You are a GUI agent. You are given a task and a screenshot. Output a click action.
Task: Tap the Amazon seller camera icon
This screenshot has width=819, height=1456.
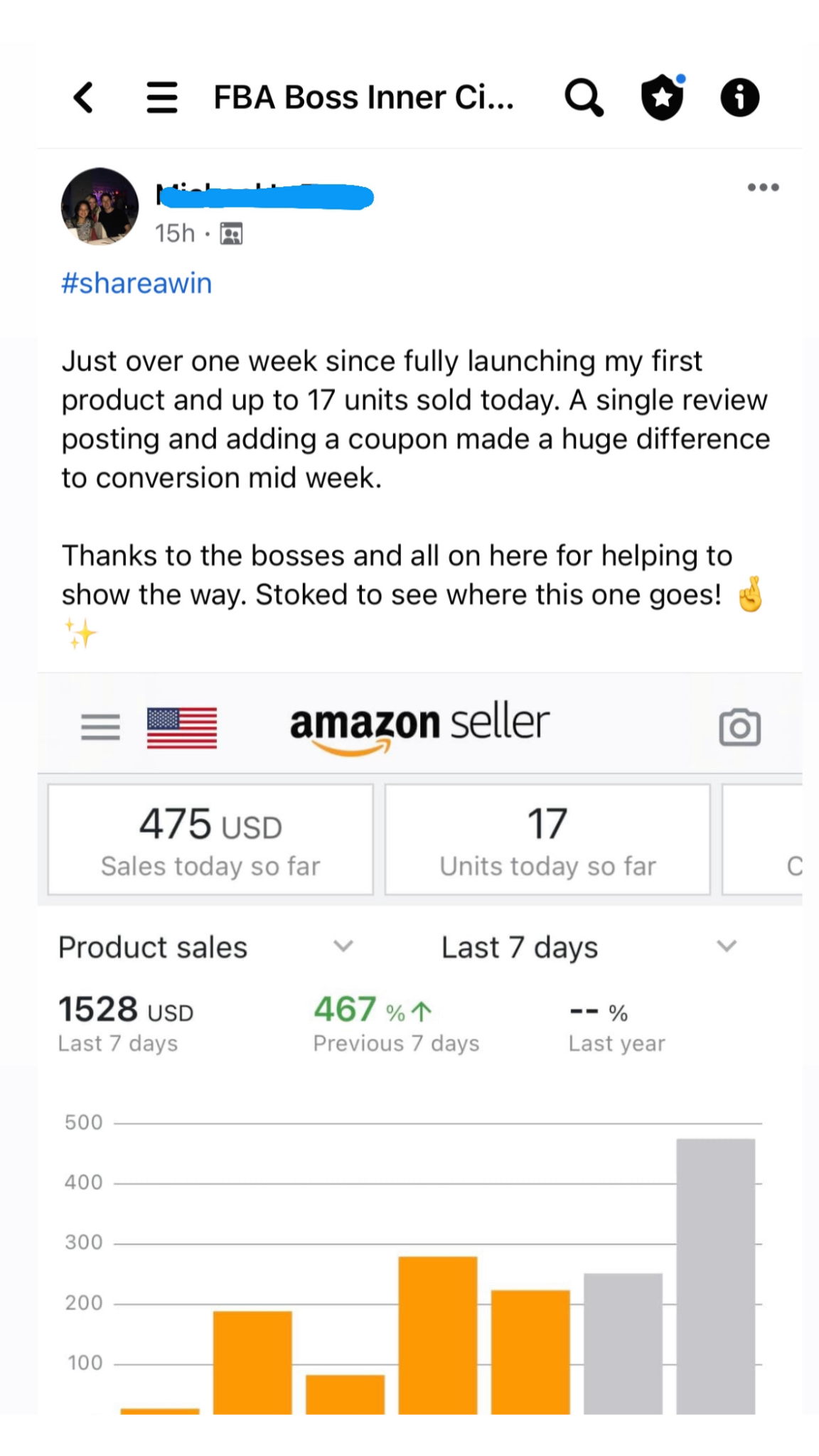[739, 727]
